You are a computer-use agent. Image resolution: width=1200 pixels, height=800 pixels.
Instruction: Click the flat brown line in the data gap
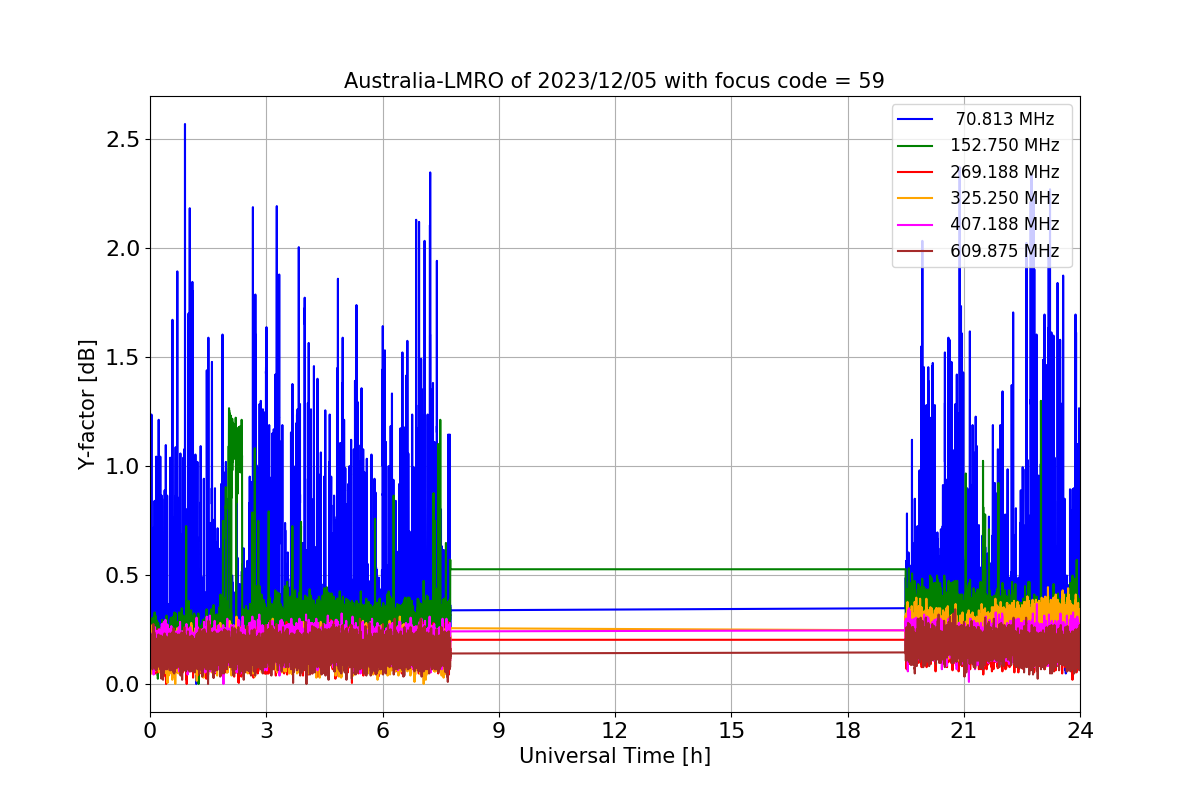678,653
